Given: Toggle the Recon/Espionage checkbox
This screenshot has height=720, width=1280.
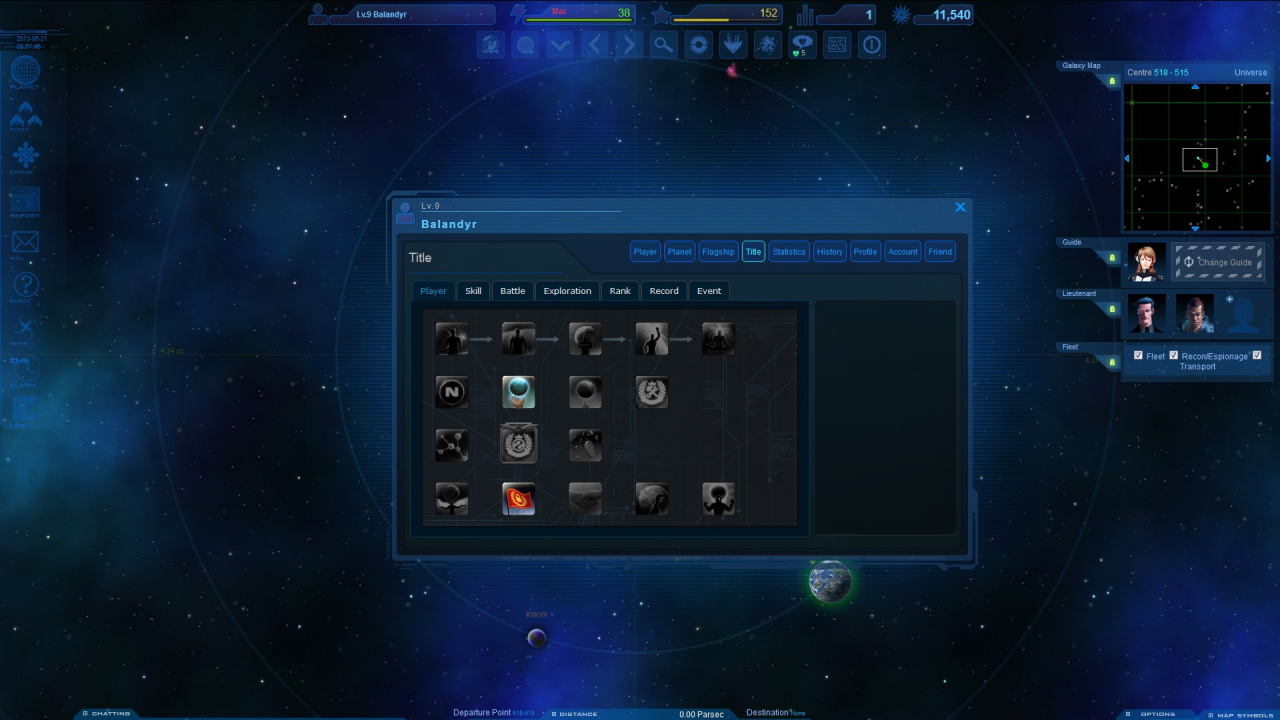Looking at the screenshot, I should point(1174,355).
